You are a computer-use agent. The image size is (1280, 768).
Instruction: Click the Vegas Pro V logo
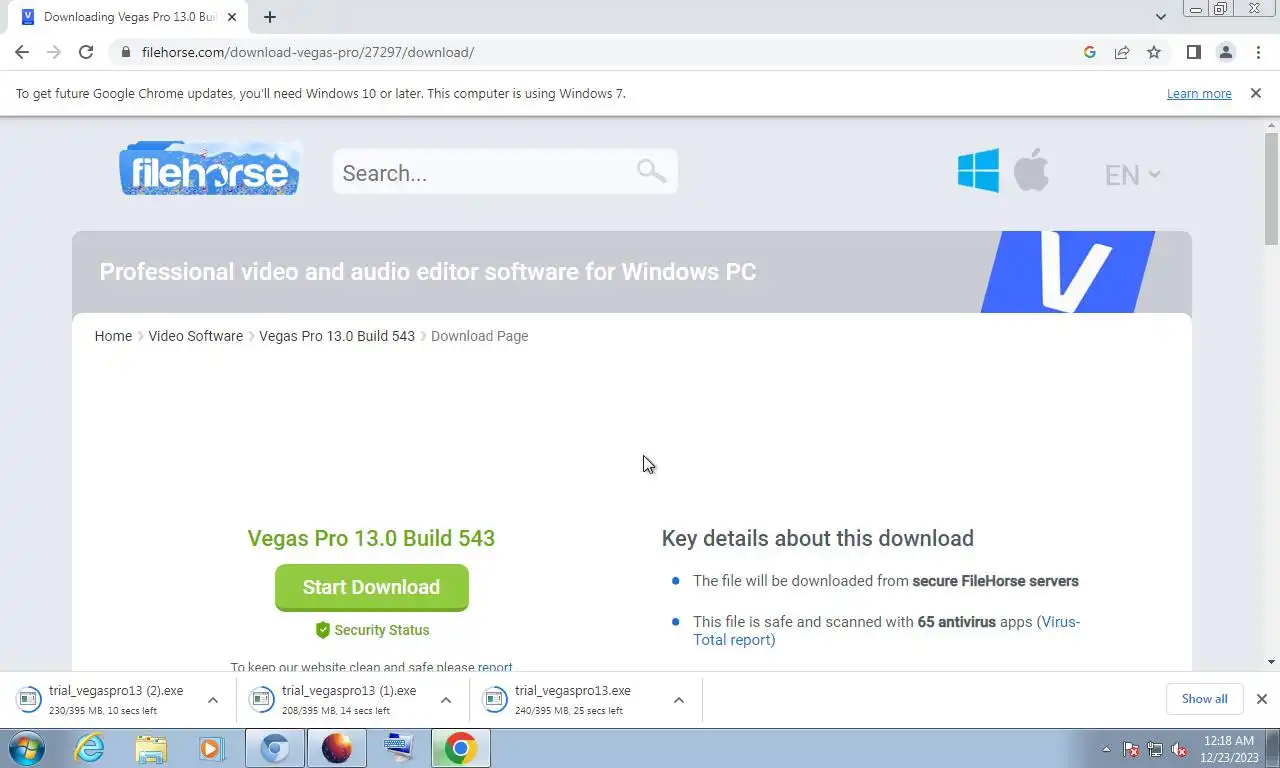pyautogui.click(x=1068, y=271)
